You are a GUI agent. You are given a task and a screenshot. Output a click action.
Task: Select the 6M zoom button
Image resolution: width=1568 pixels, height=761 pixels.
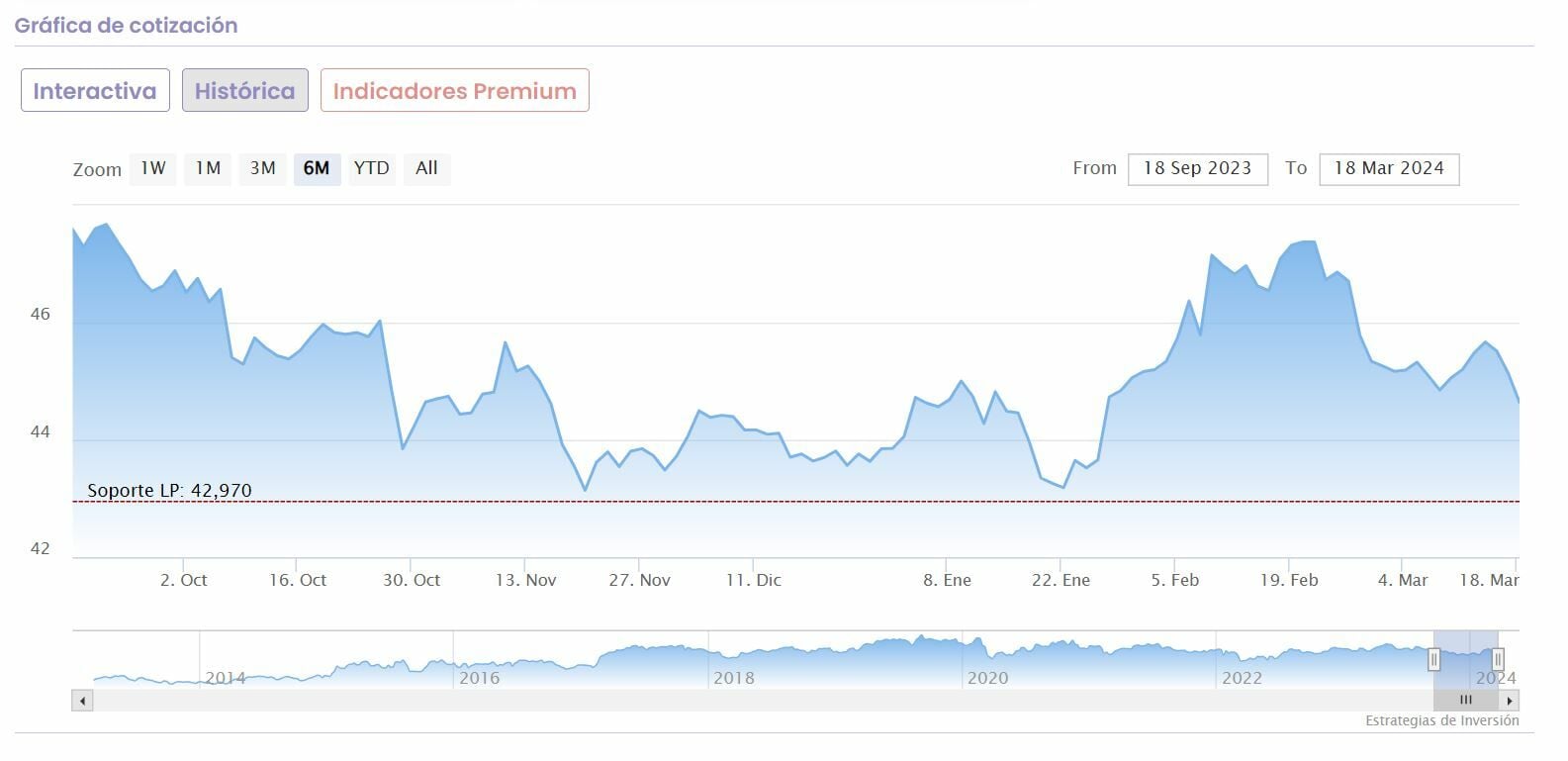point(317,168)
